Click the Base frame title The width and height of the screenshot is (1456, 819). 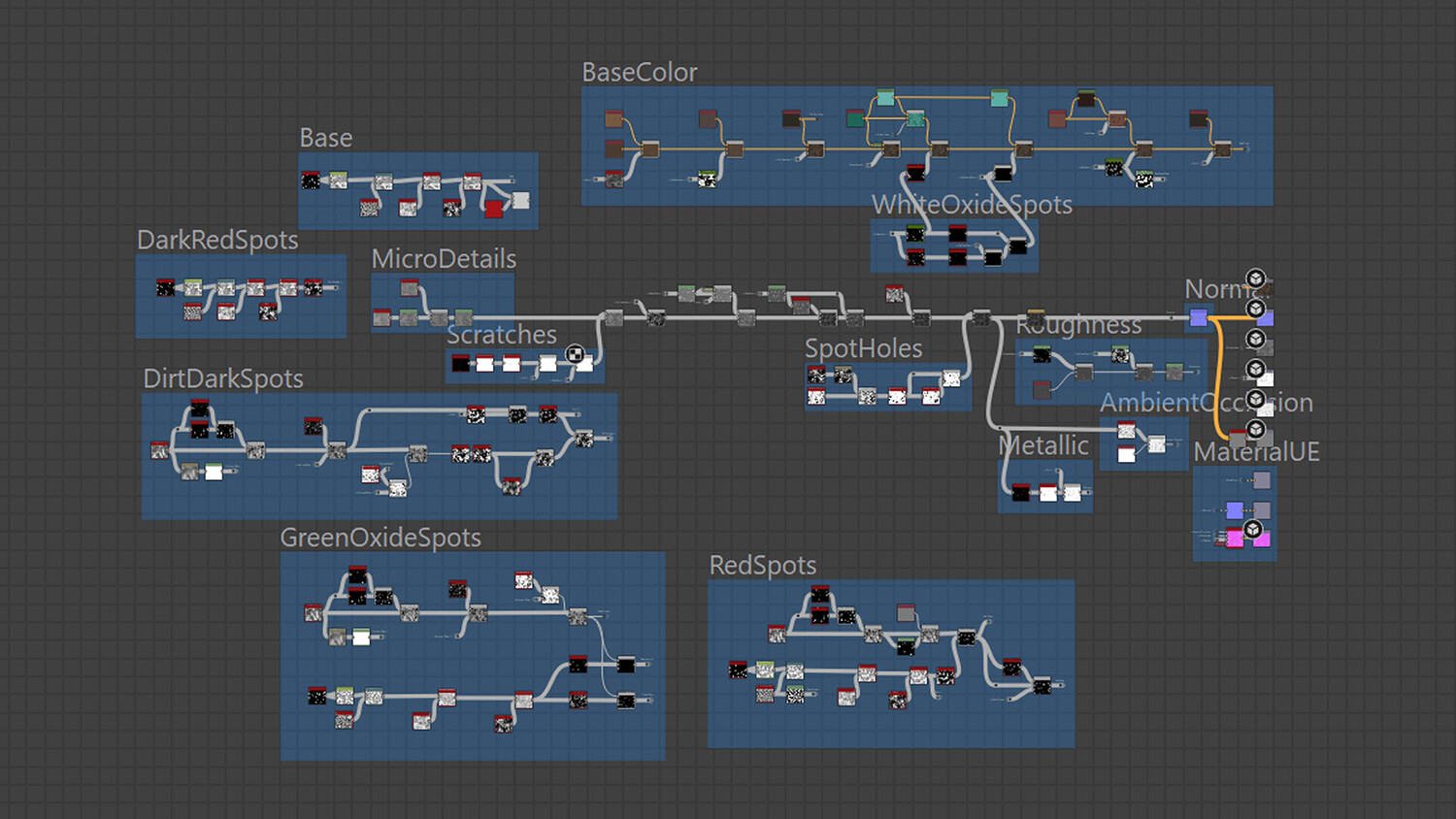[x=326, y=138]
